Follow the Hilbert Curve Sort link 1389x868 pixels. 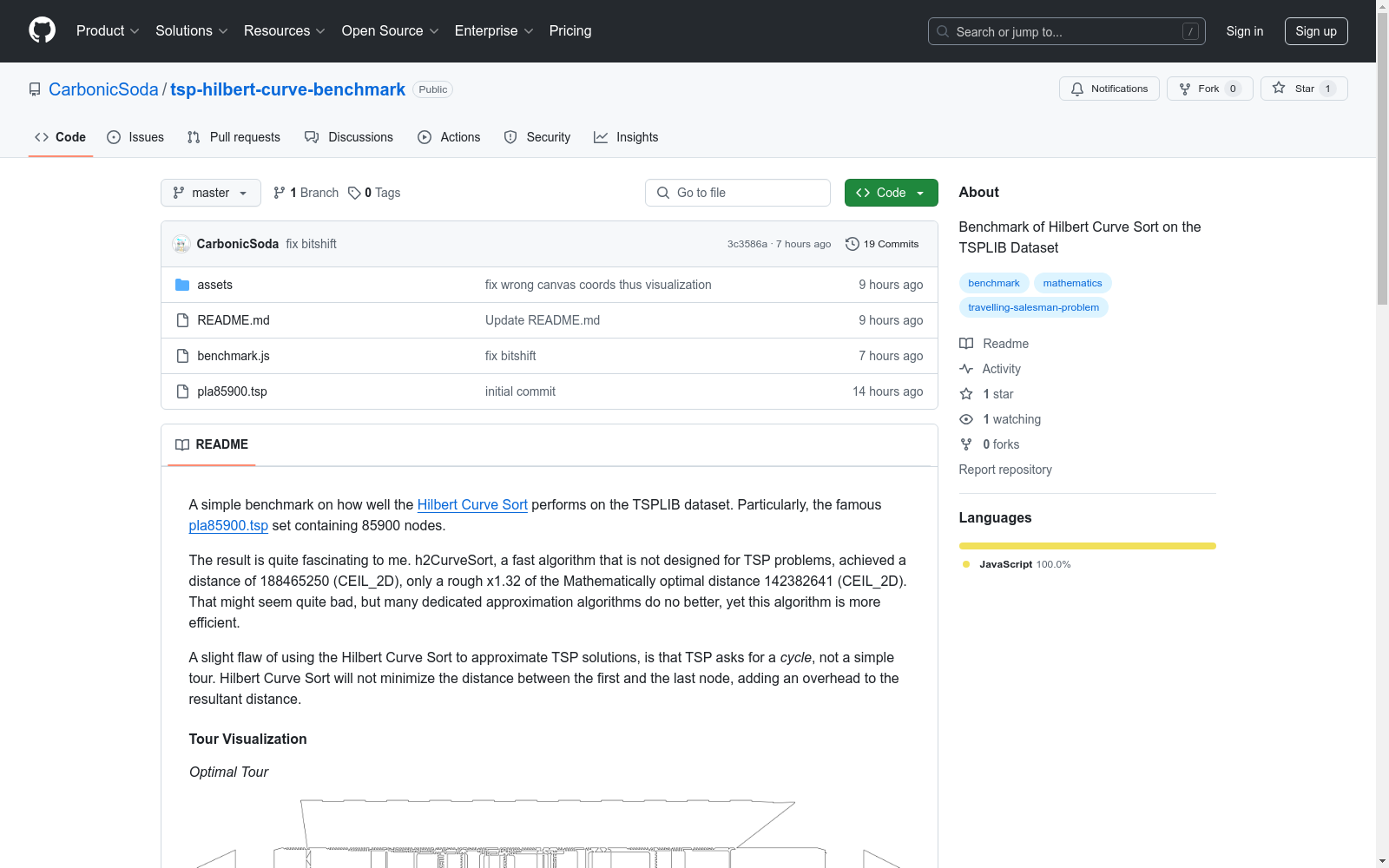pos(472,504)
